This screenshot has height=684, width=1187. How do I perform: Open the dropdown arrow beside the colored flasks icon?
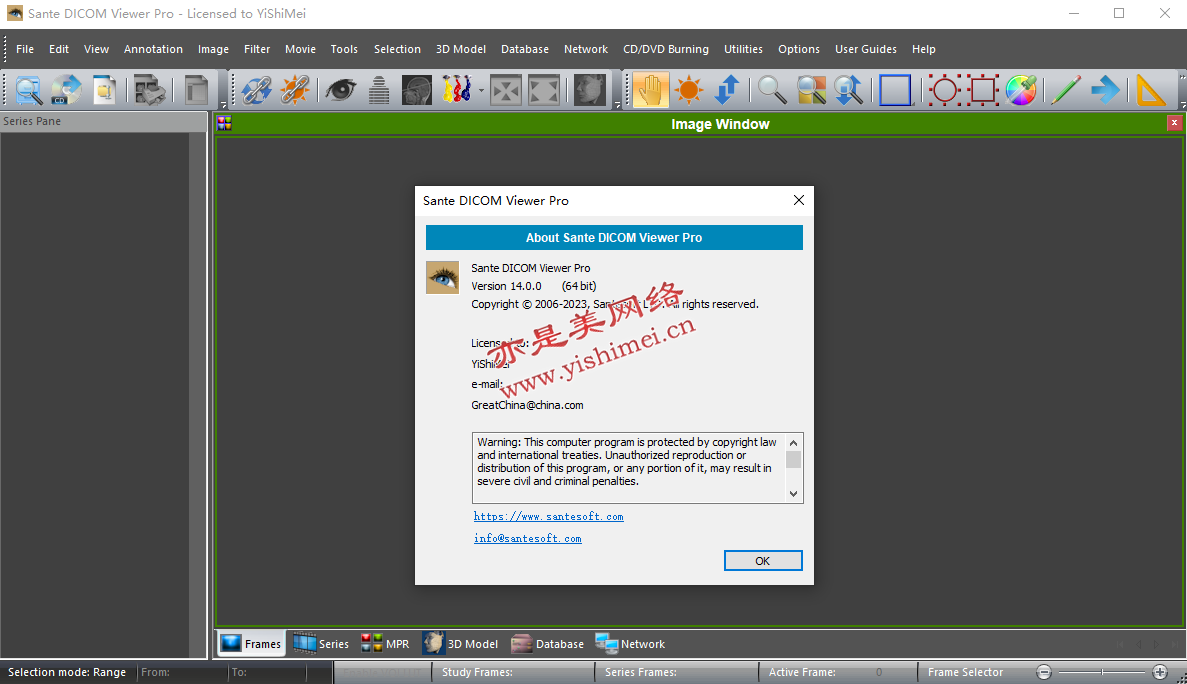(x=481, y=91)
